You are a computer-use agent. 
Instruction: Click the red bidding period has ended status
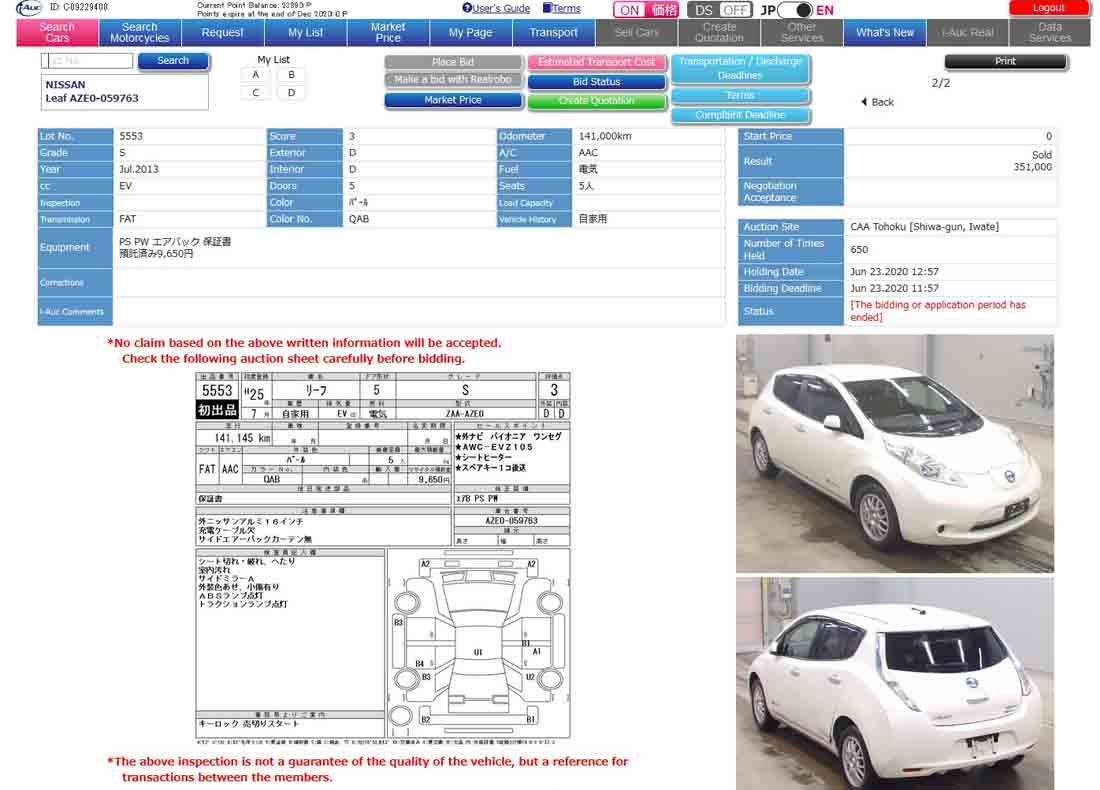(938, 311)
